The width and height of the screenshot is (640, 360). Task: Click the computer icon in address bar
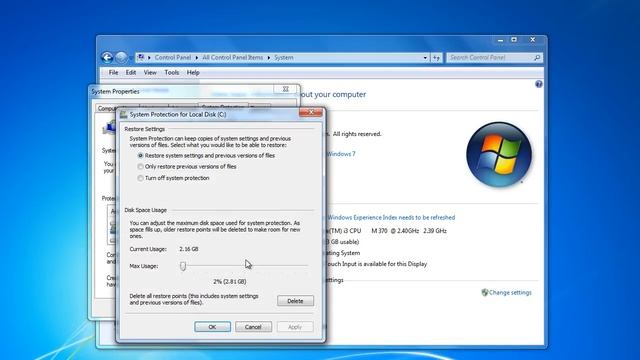point(141,58)
